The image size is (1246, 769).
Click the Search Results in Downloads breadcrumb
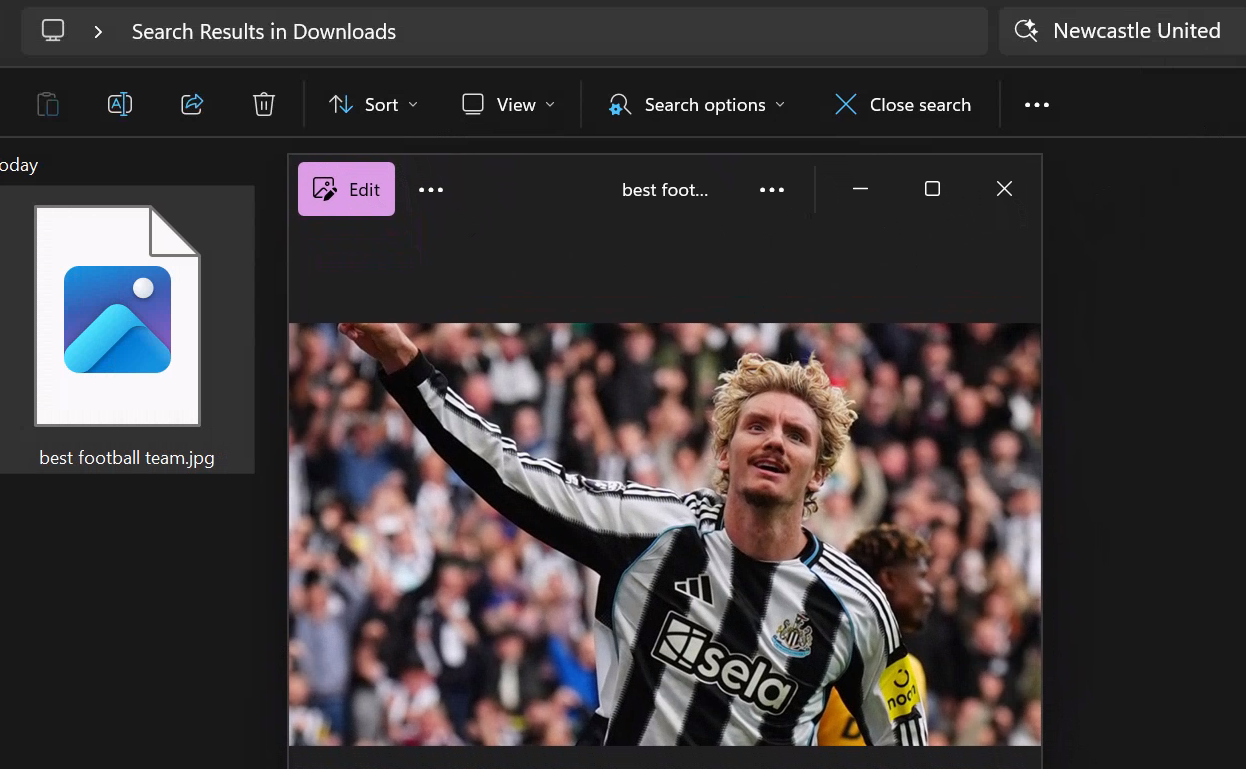(264, 32)
